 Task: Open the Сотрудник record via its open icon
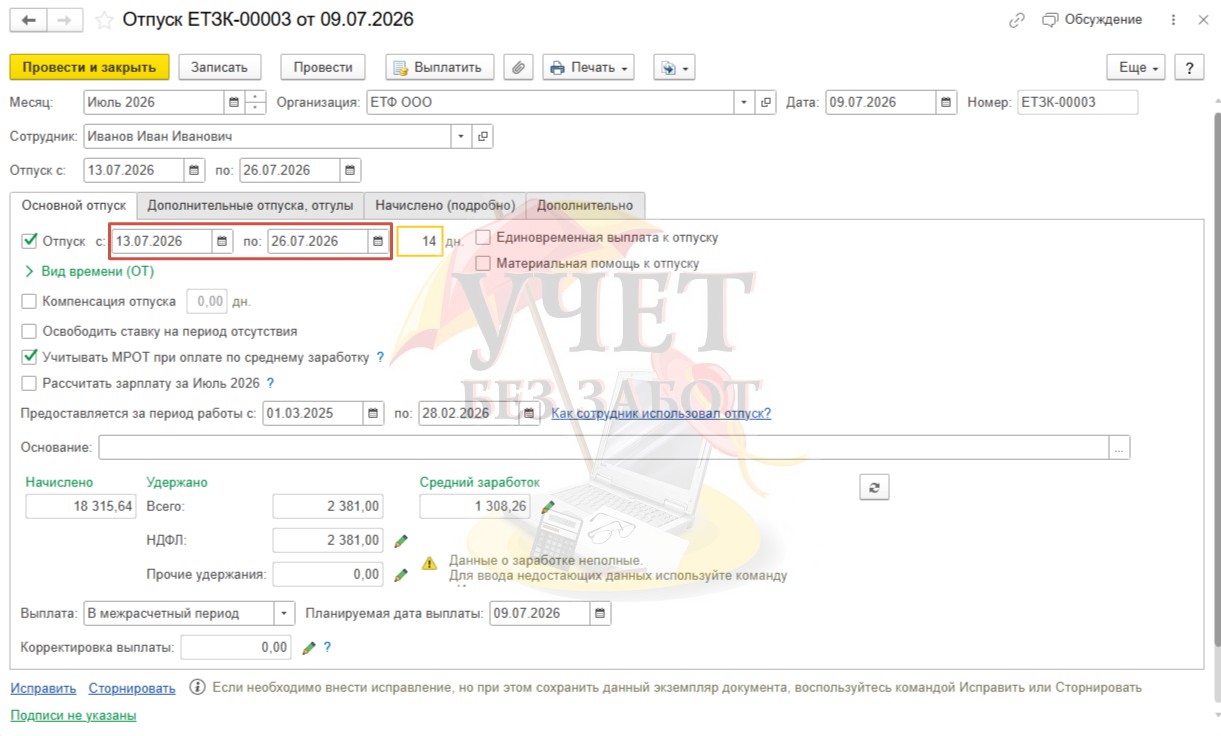click(482, 136)
